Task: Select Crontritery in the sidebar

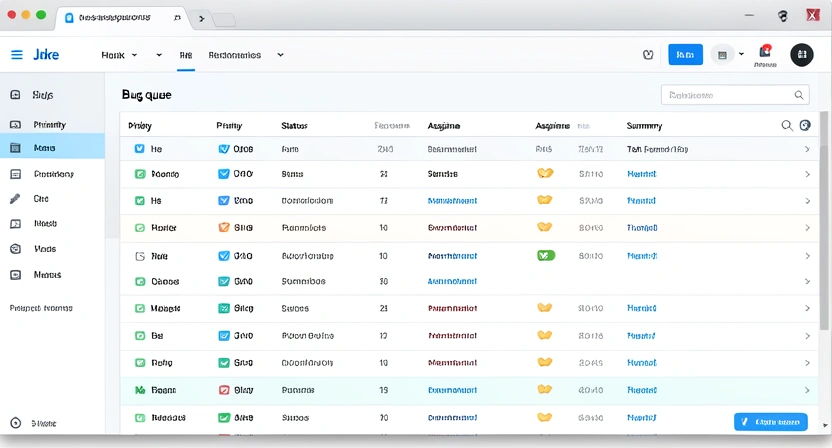Action: [x=53, y=174]
